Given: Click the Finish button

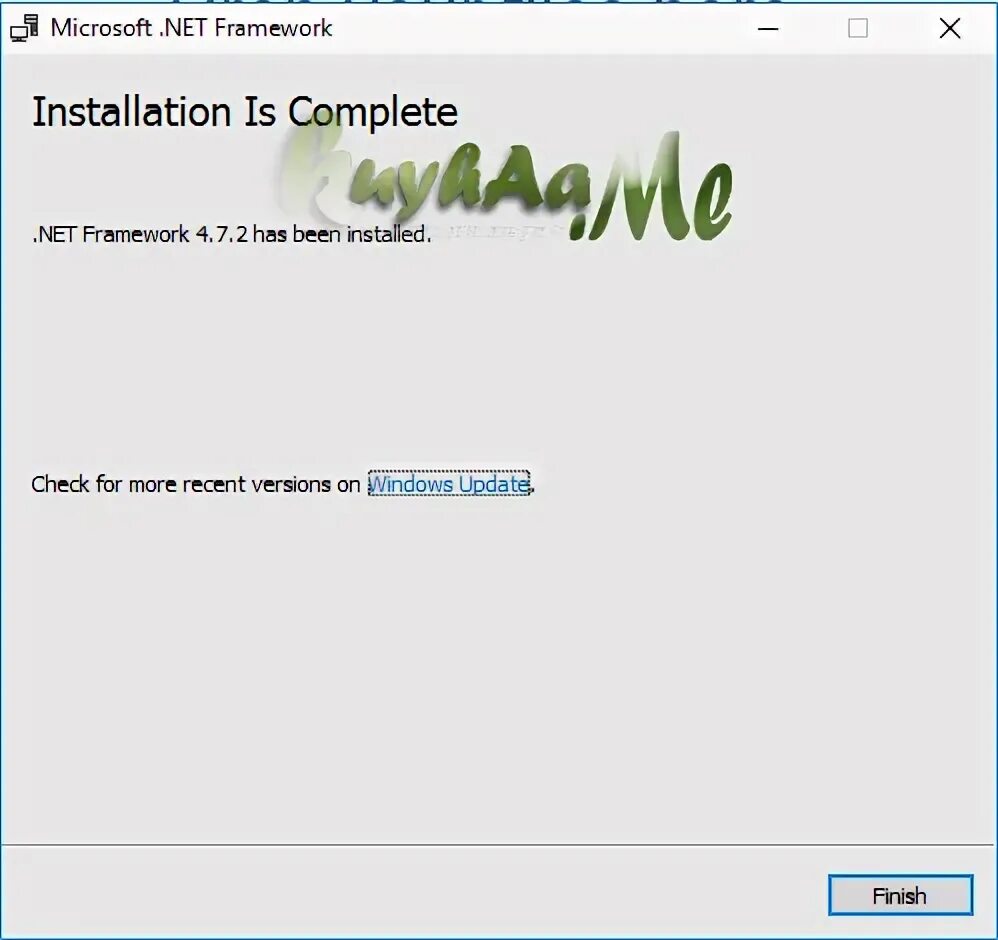Looking at the screenshot, I should (x=900, y=895).
